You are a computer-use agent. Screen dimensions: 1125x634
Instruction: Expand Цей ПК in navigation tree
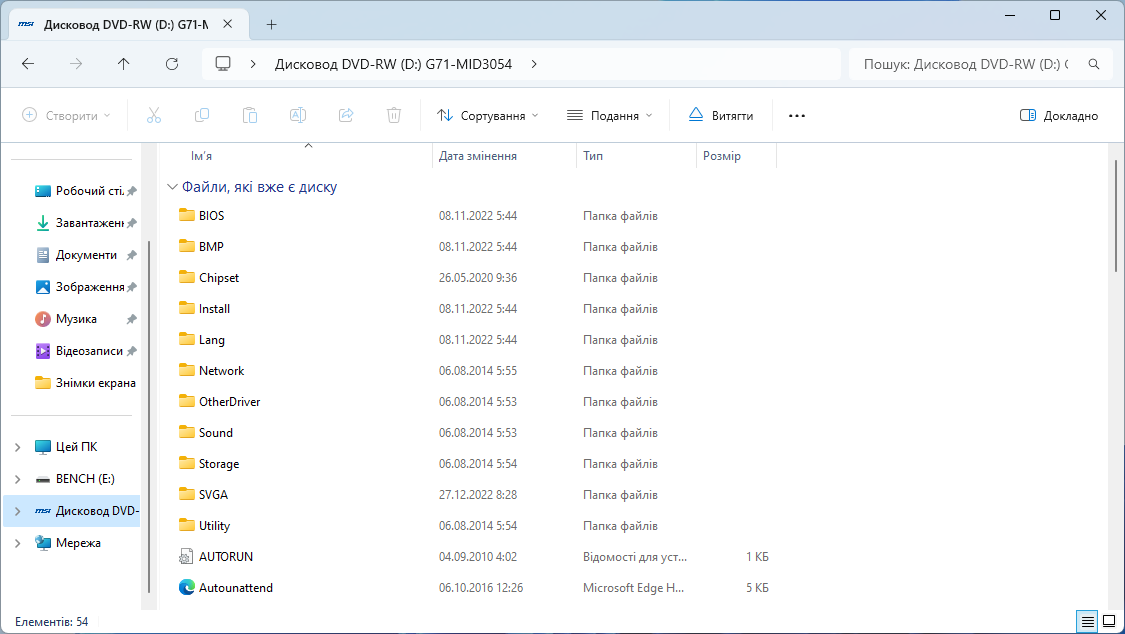click(x=18, y=447)
